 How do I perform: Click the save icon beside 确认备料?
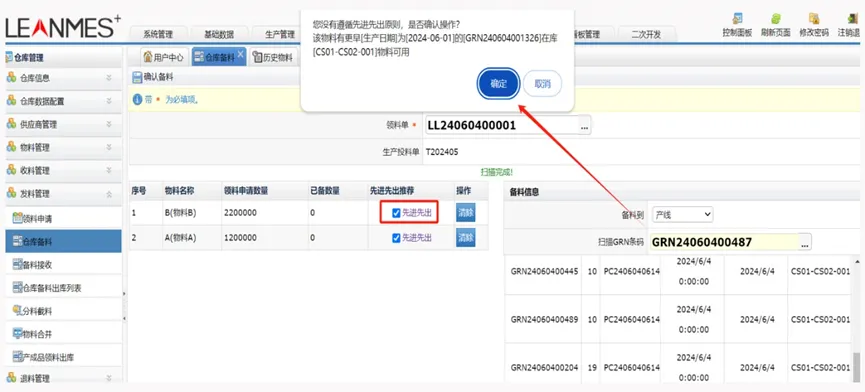pos(137,78)
